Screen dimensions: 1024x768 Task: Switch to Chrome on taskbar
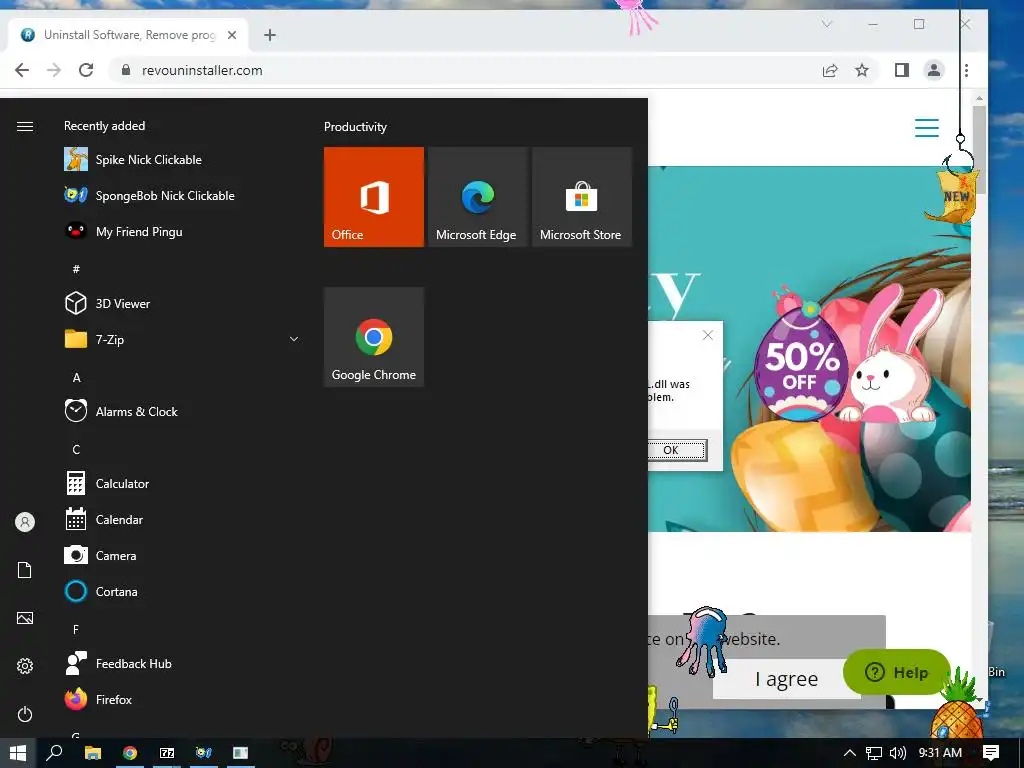click(130, 753)
